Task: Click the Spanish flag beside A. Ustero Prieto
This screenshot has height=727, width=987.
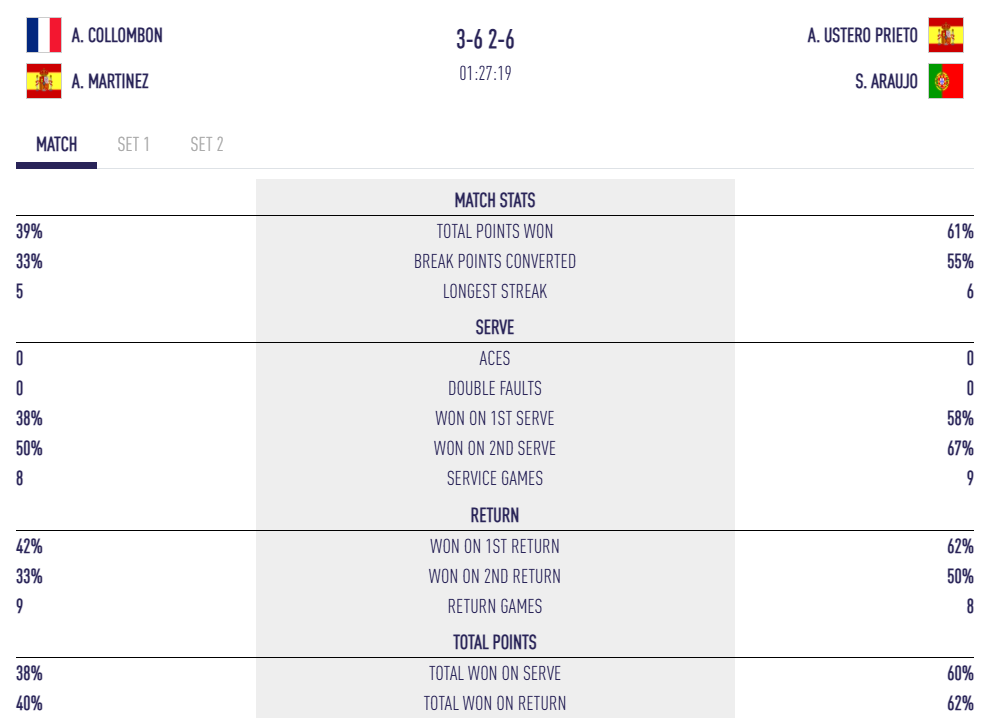Action: 945,35
